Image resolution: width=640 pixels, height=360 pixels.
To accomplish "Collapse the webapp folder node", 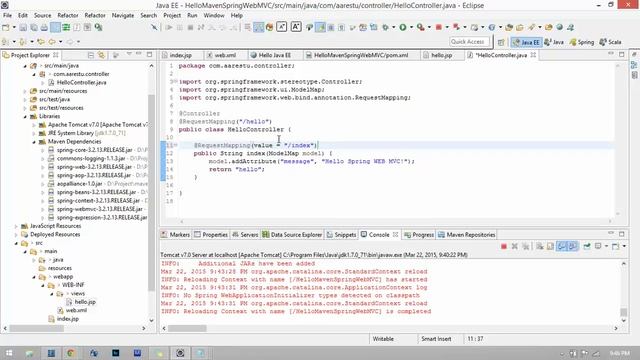I will (x=34, y=277).
